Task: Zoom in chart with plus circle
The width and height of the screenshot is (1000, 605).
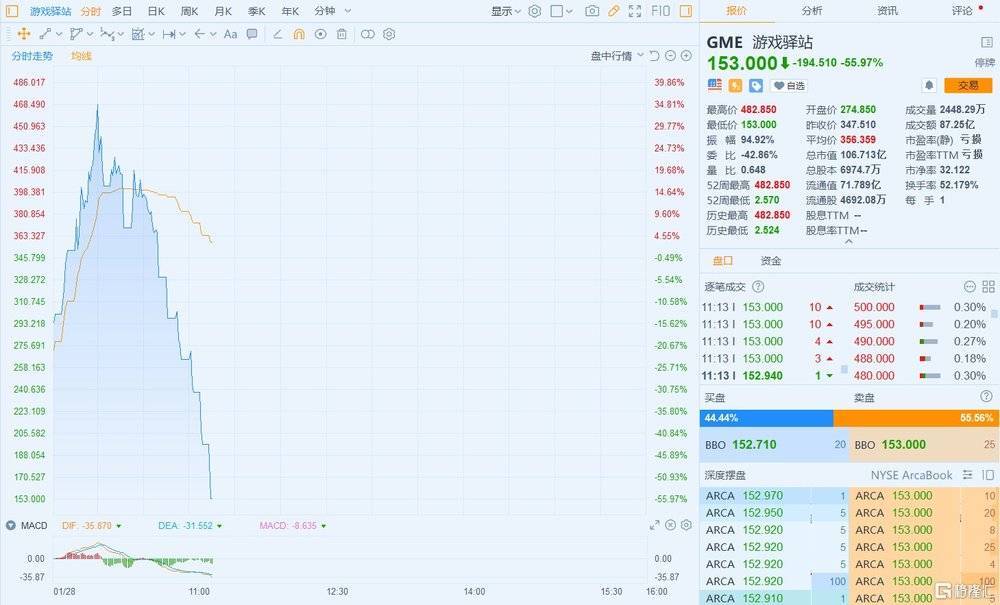Action: (686, 55)
